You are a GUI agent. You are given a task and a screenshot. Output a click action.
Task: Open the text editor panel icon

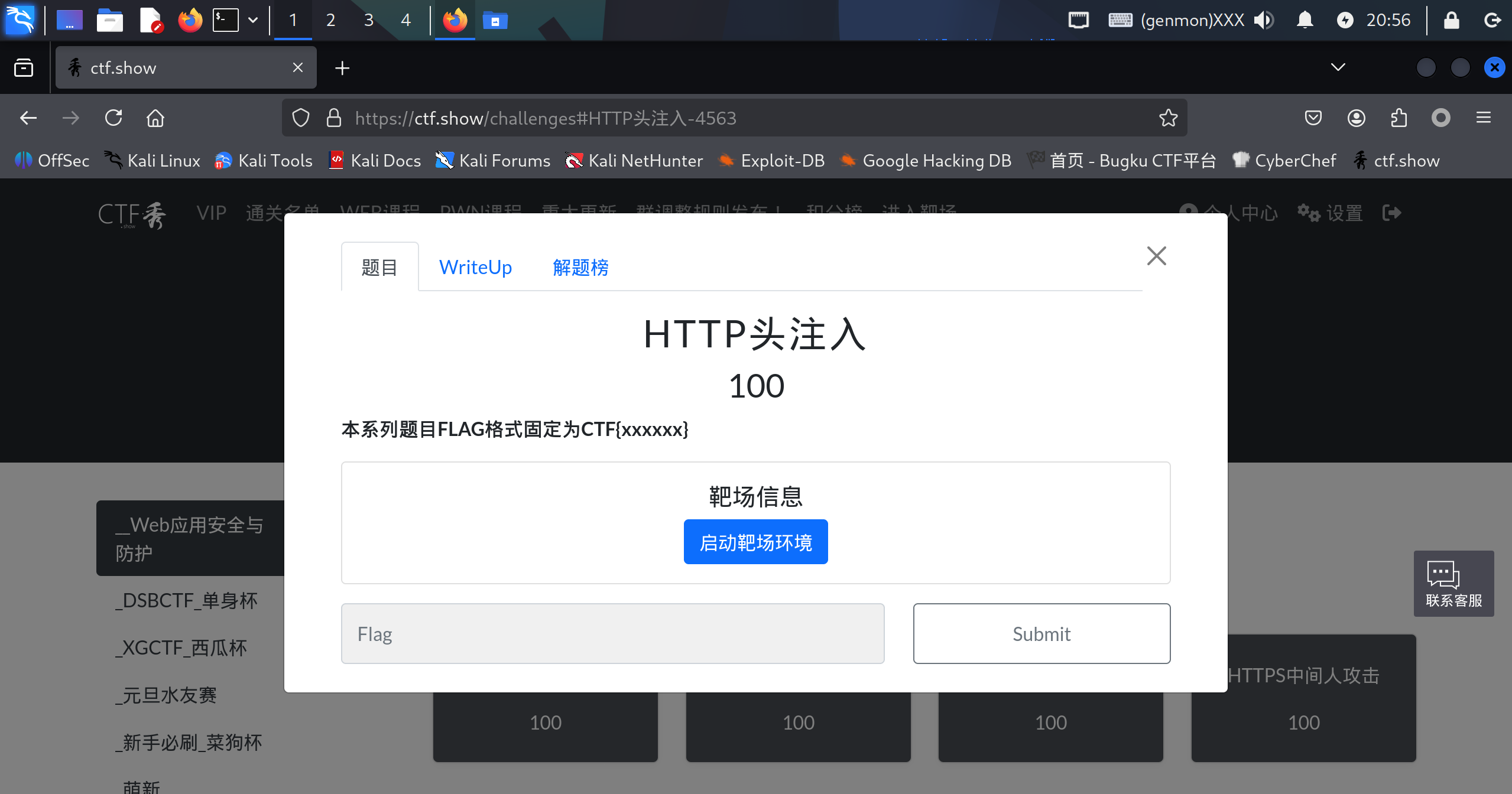click(x=150, y=19)
